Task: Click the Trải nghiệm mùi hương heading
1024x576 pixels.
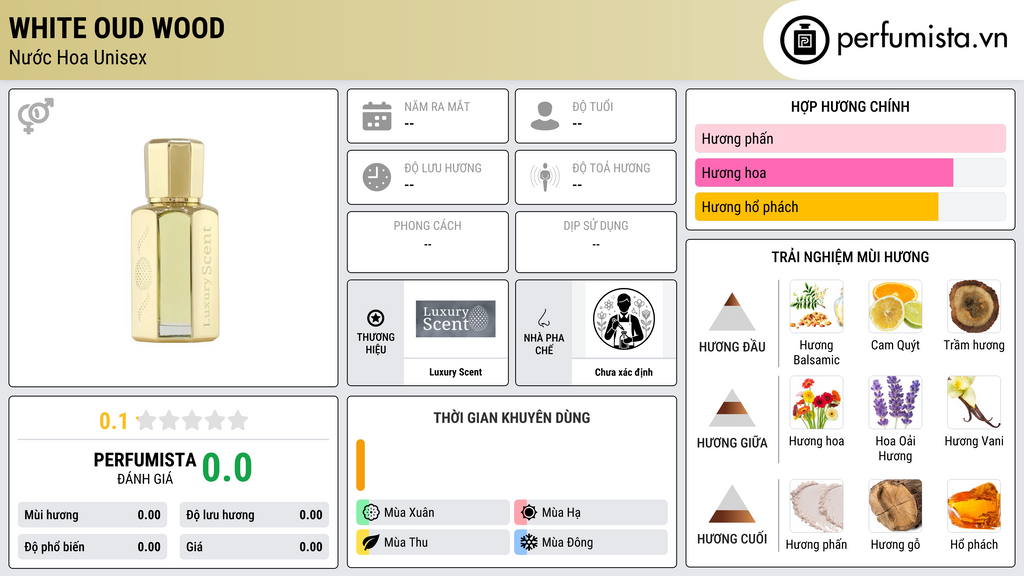Action: coord(850,257)
